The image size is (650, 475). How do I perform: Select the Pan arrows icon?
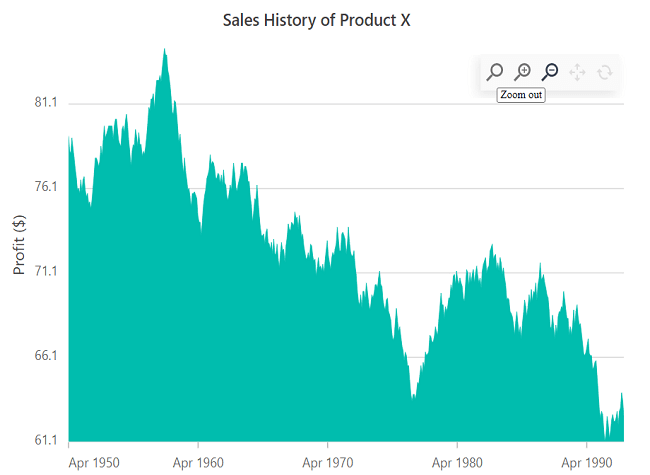click(x=577, y=72)
